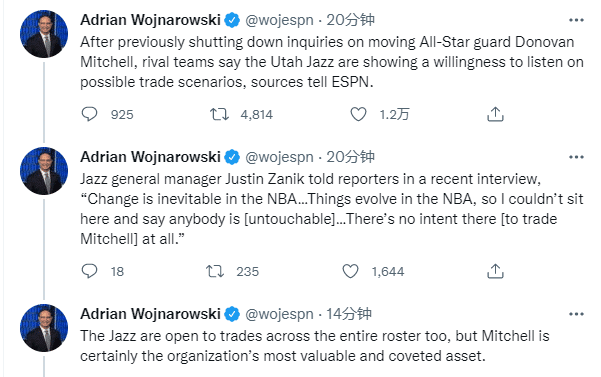The image size is (601, 377).
Task: Open Adrian Wojnarowski profile from first tweet name
Action: pos(150,20)
